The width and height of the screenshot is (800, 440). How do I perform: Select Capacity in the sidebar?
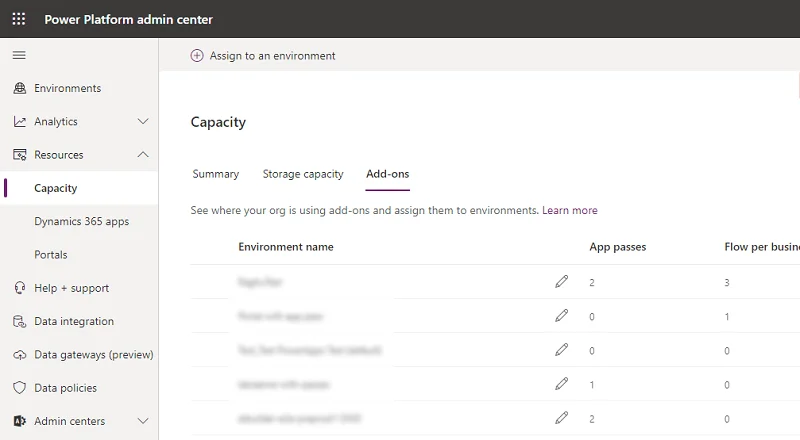tap(56, 188)
